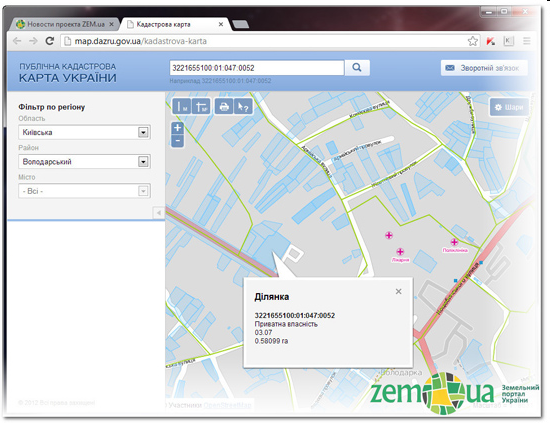Screen dimensions: 550x423
Task: Go back in browser history
Action: coord(17,41)
